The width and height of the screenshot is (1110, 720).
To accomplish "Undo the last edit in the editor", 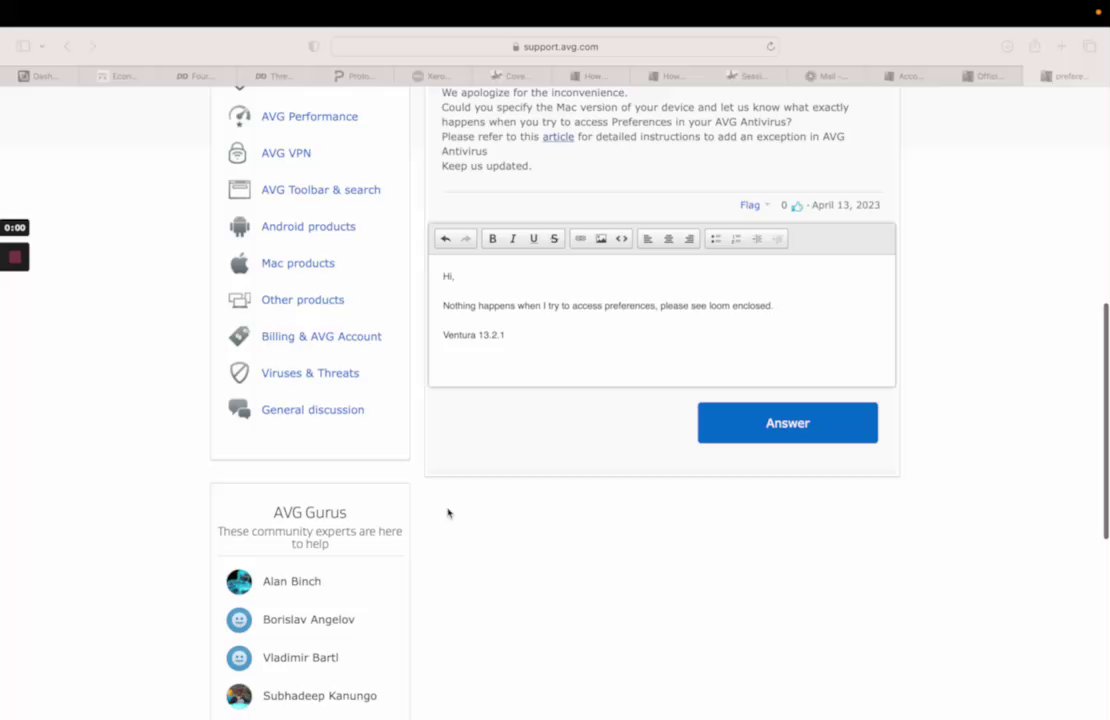I will pyautogui.click(x=445, y=239).
